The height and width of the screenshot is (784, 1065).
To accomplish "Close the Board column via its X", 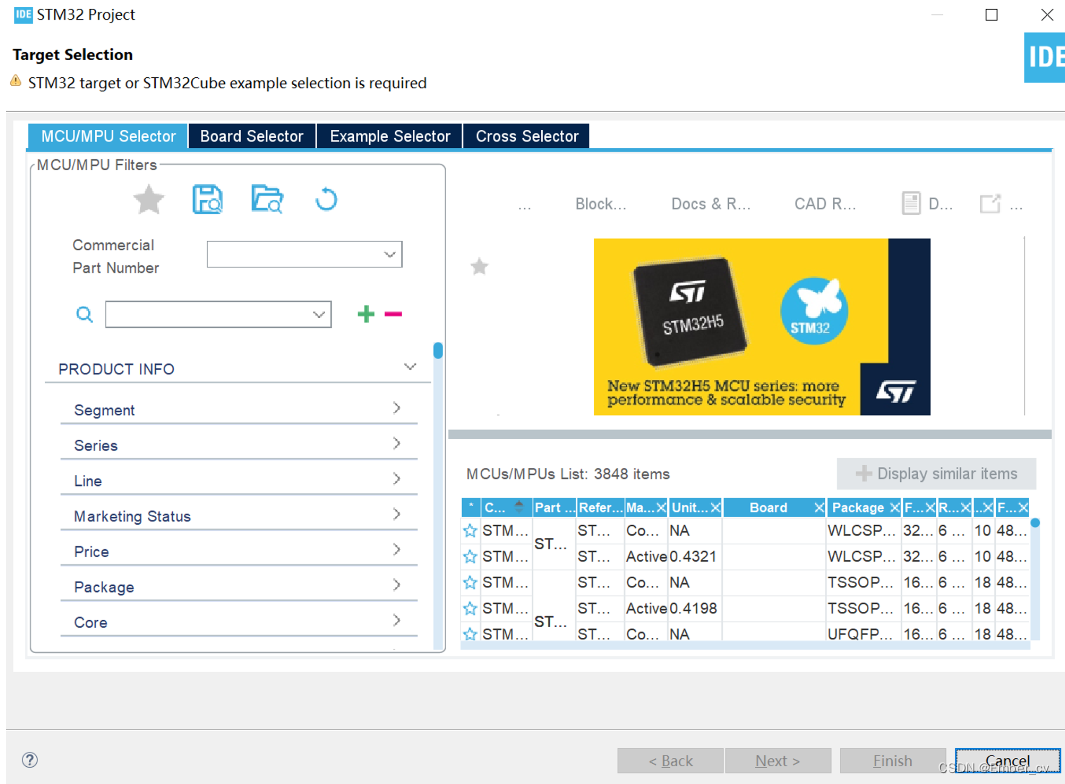I will click(819, 507).
